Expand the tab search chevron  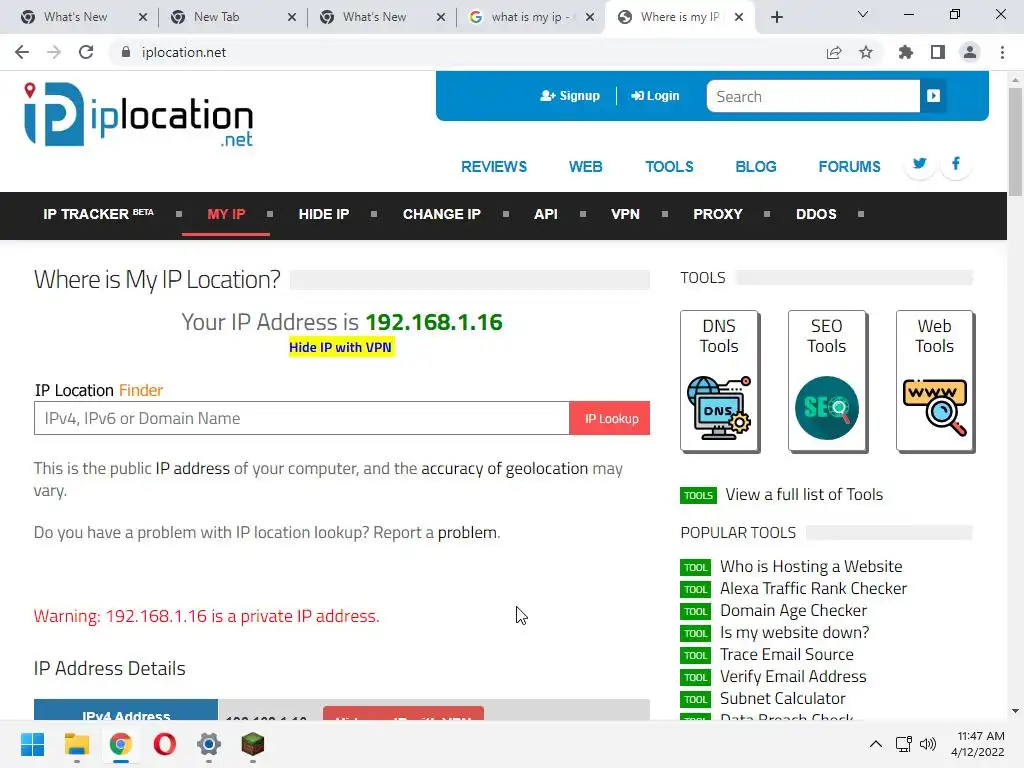point(863,14)
